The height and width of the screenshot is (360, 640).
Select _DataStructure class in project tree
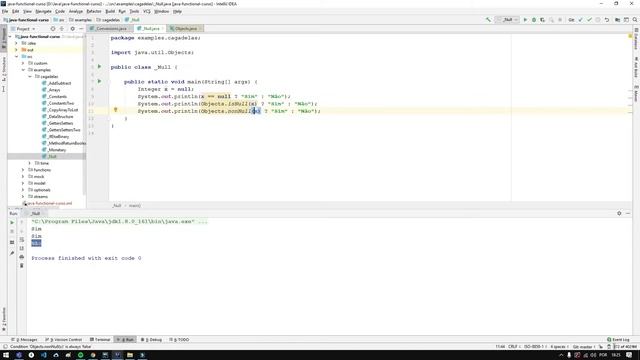coord(58,116)
